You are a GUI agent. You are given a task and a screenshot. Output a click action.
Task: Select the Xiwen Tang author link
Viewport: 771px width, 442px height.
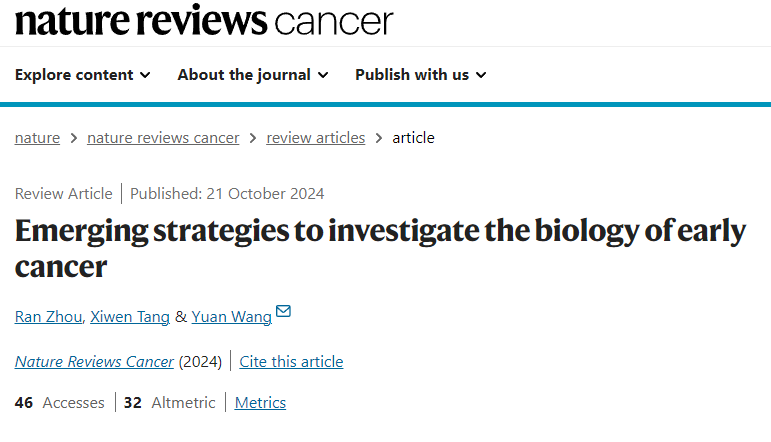tap(130, 317)
